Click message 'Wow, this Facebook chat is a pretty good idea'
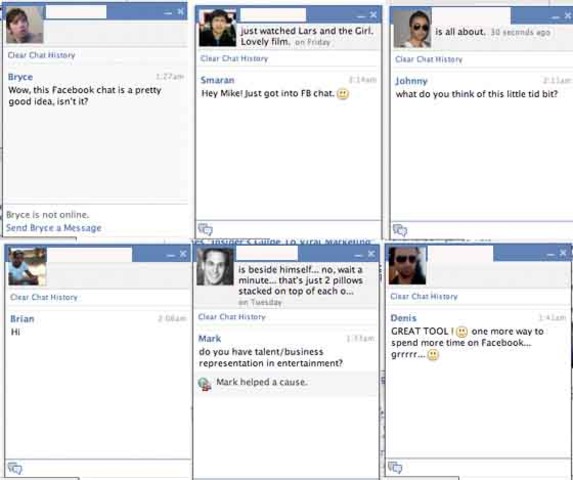 [x=84, y=96]
